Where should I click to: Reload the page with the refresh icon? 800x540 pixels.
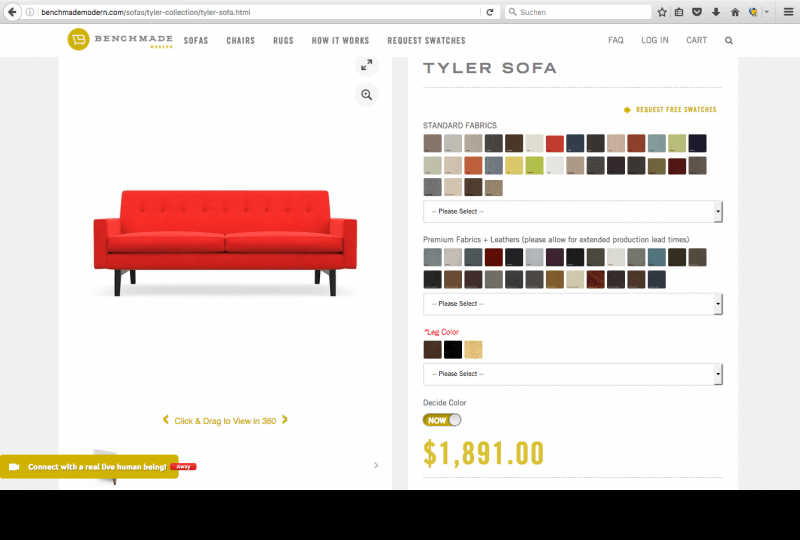490,12
